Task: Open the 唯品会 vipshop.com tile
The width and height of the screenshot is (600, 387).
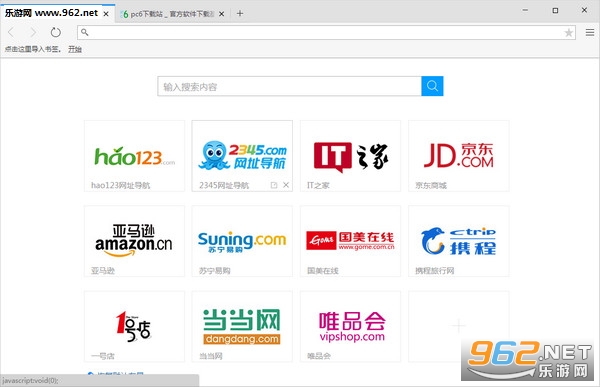Action: tap(351, 327)
